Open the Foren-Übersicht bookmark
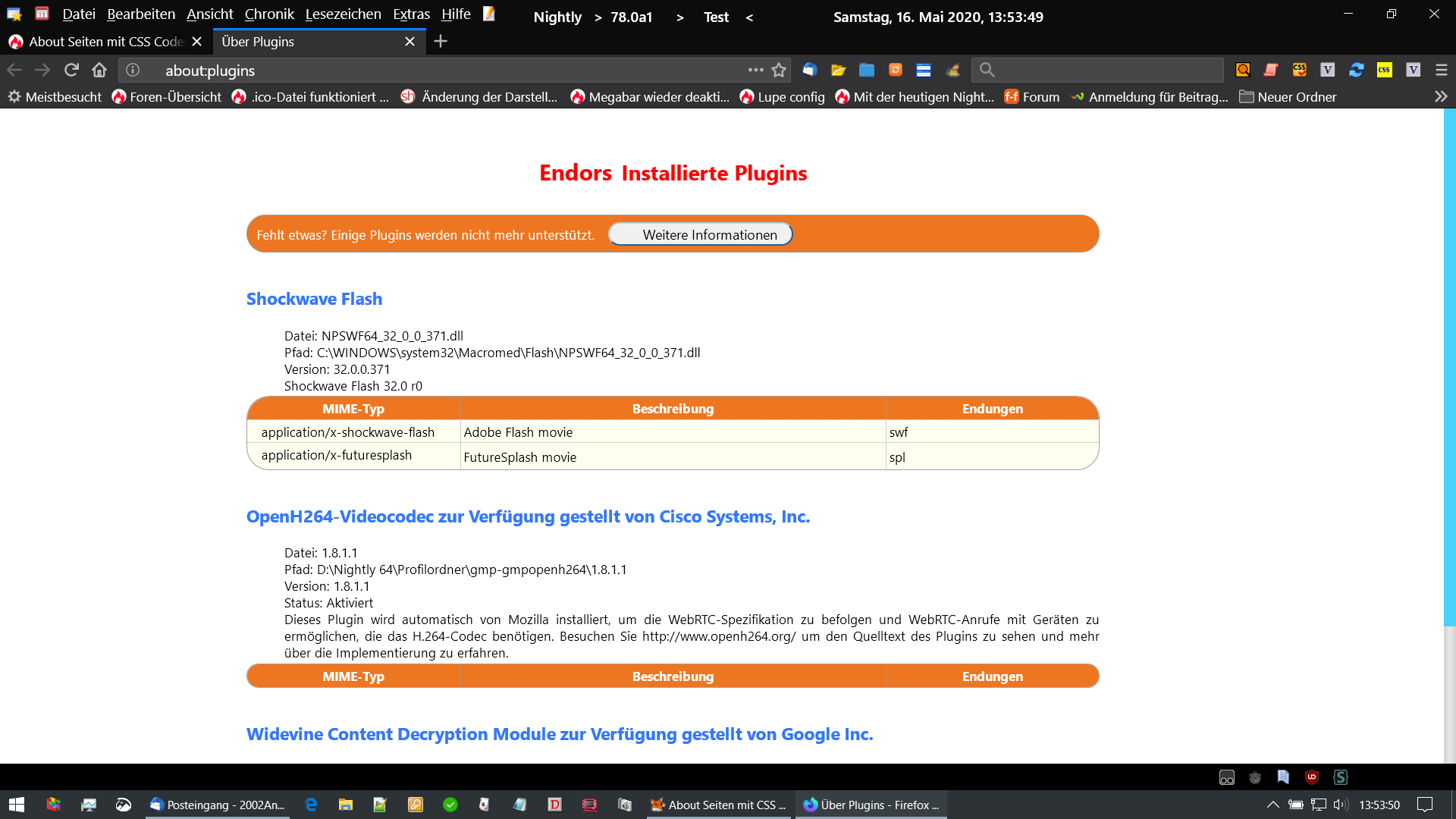 point(167,97)
